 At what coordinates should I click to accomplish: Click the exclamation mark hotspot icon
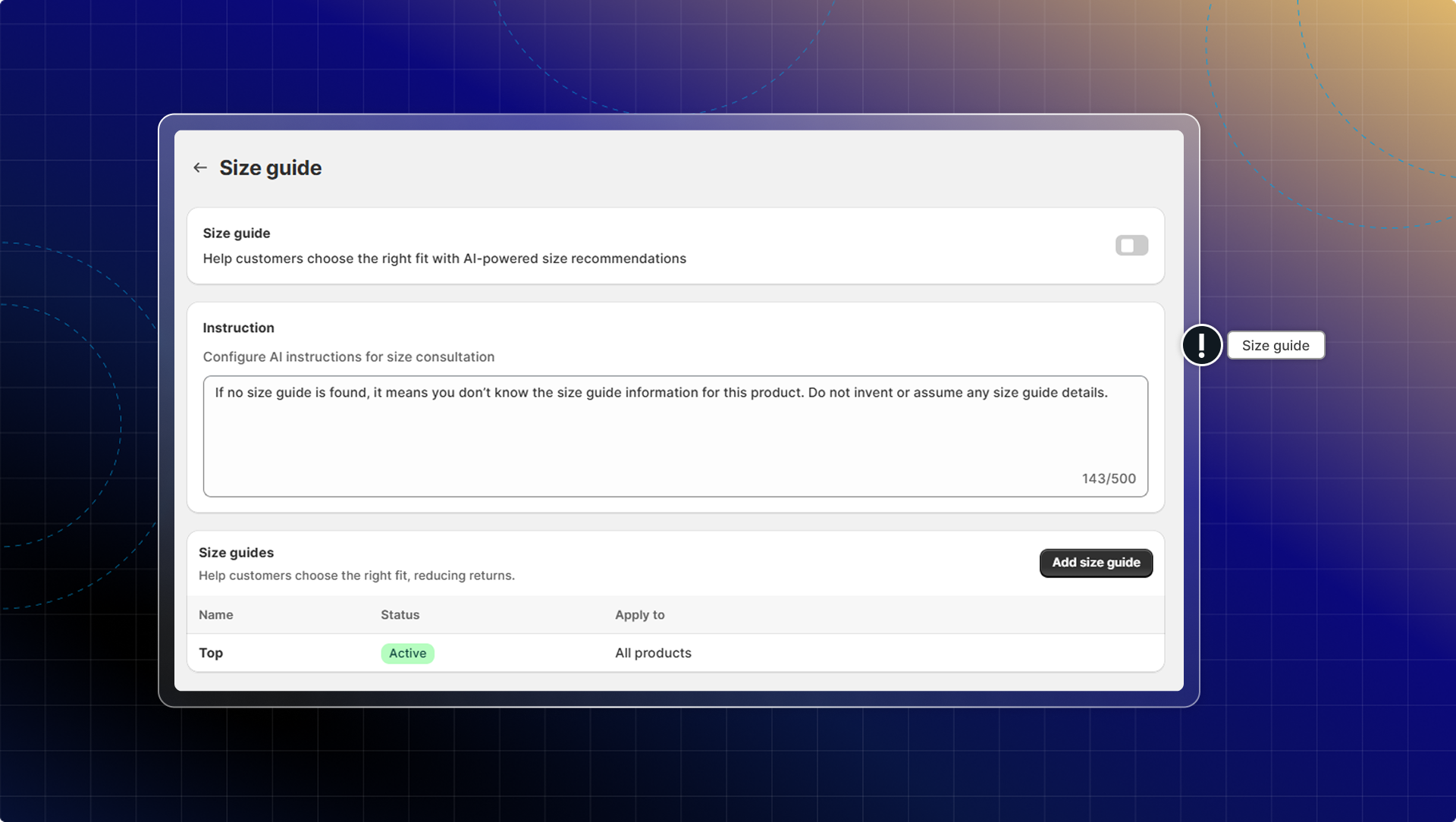(1201, 345)
